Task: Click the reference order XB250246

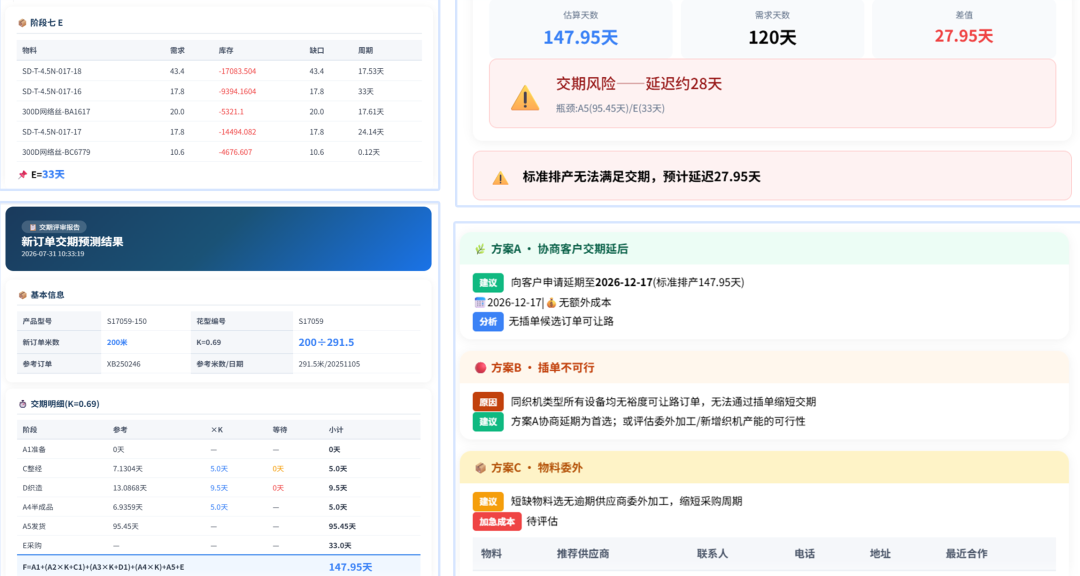Action: click(123, 364)
